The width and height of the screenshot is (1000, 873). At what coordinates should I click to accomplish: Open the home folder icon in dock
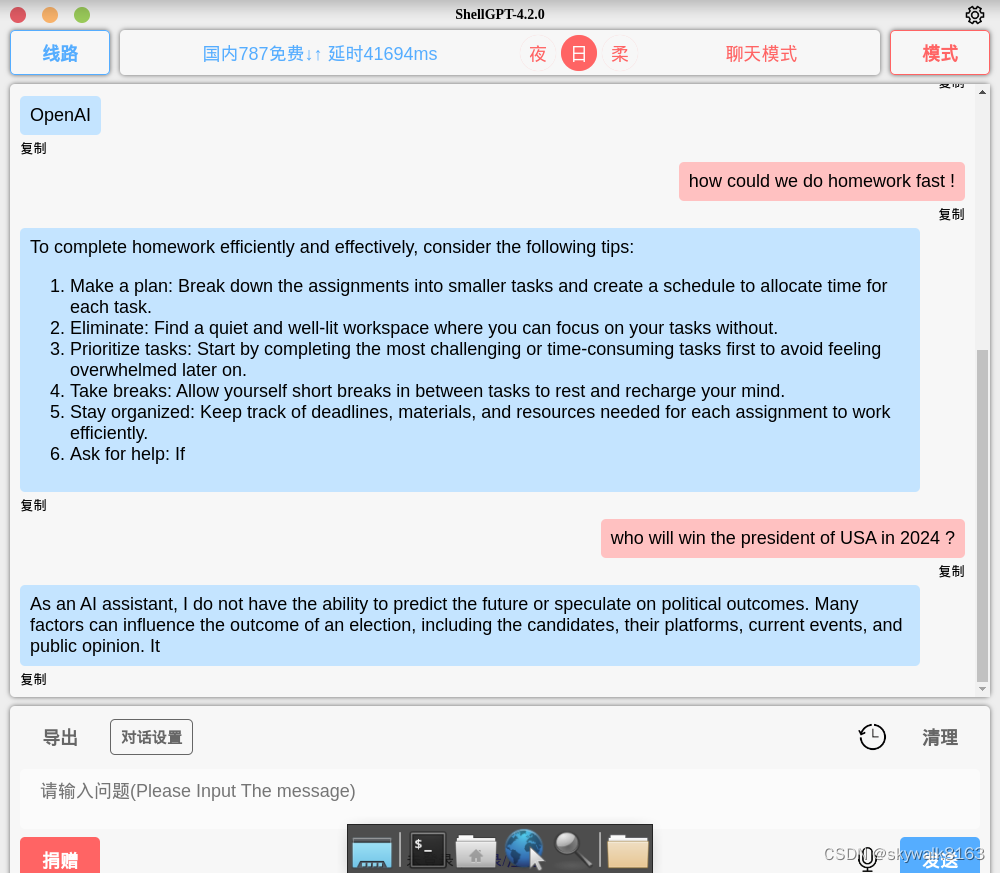[476, 852]
